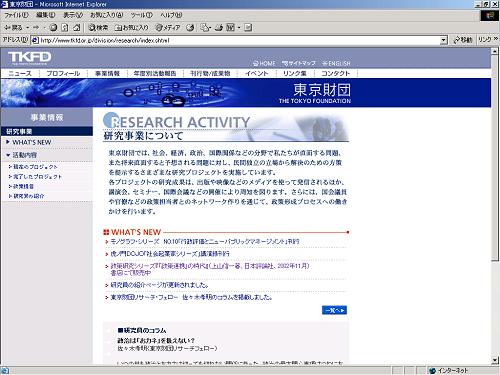Screen dimensions: 500x375
Task: Click the RESEARCH ACTIVITY banner image
Action: [x=226, y=128]
